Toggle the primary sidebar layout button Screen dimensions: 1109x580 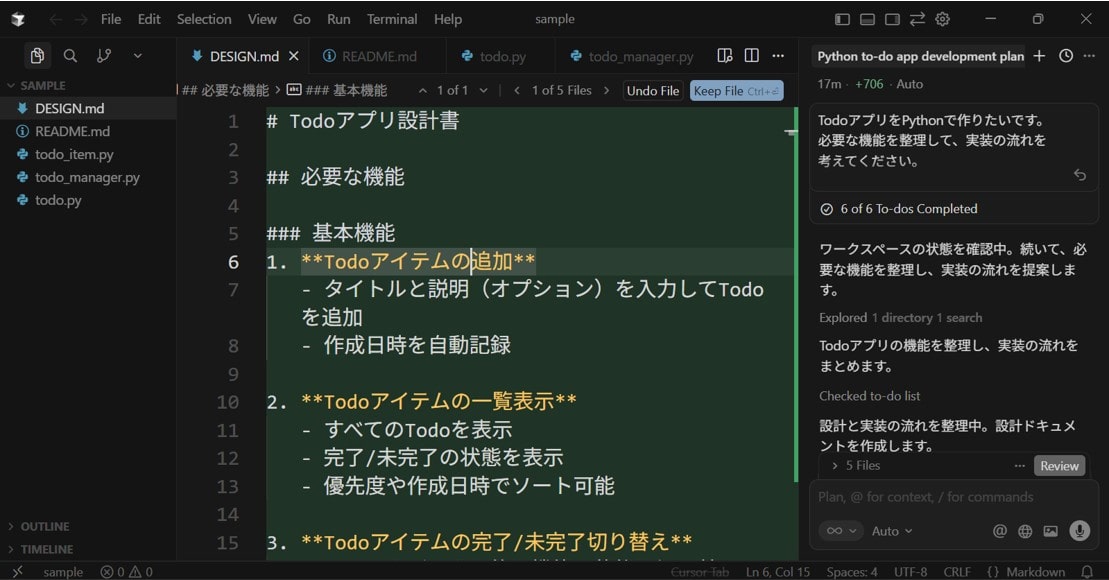click(x=842, y=19)
